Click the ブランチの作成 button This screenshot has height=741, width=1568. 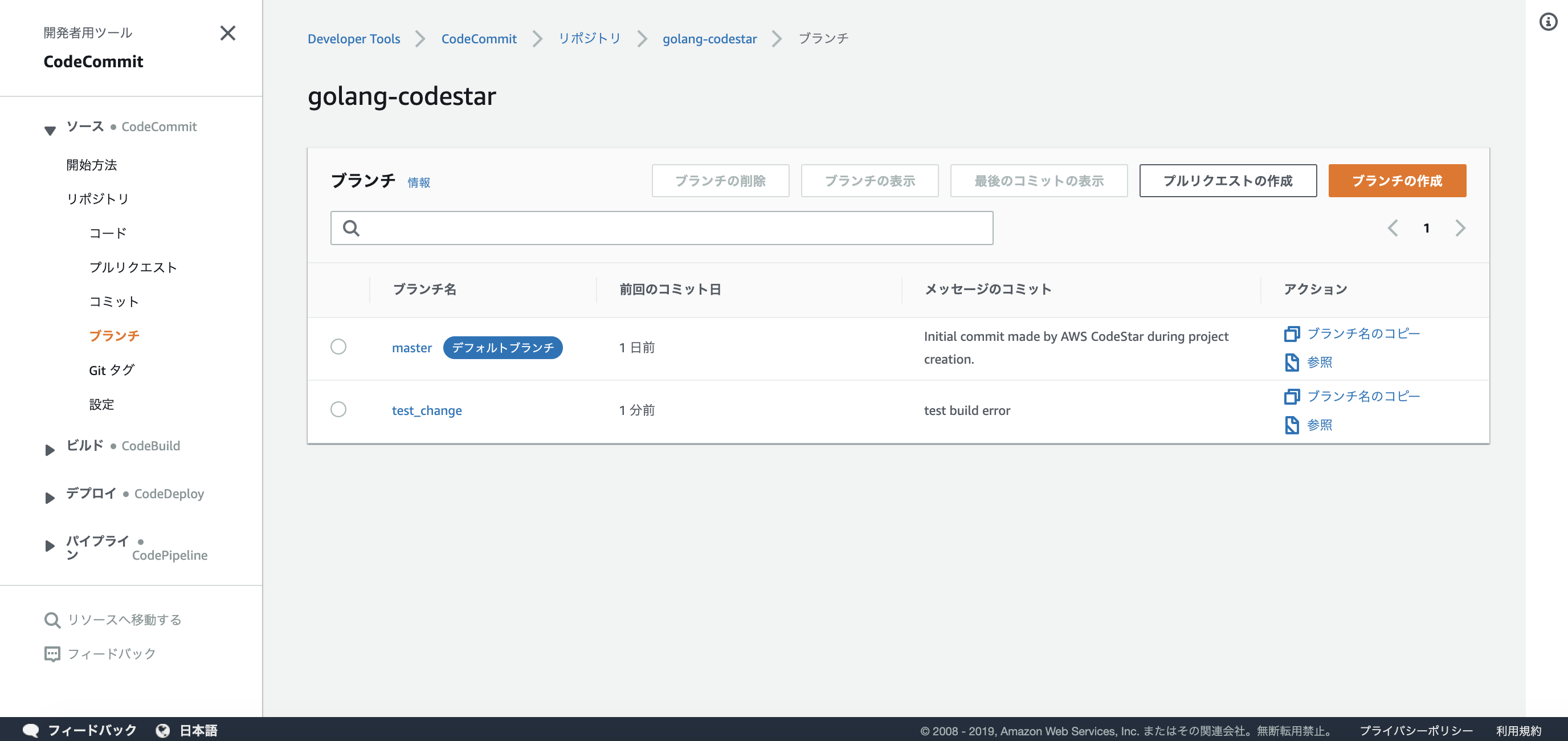1397,181
